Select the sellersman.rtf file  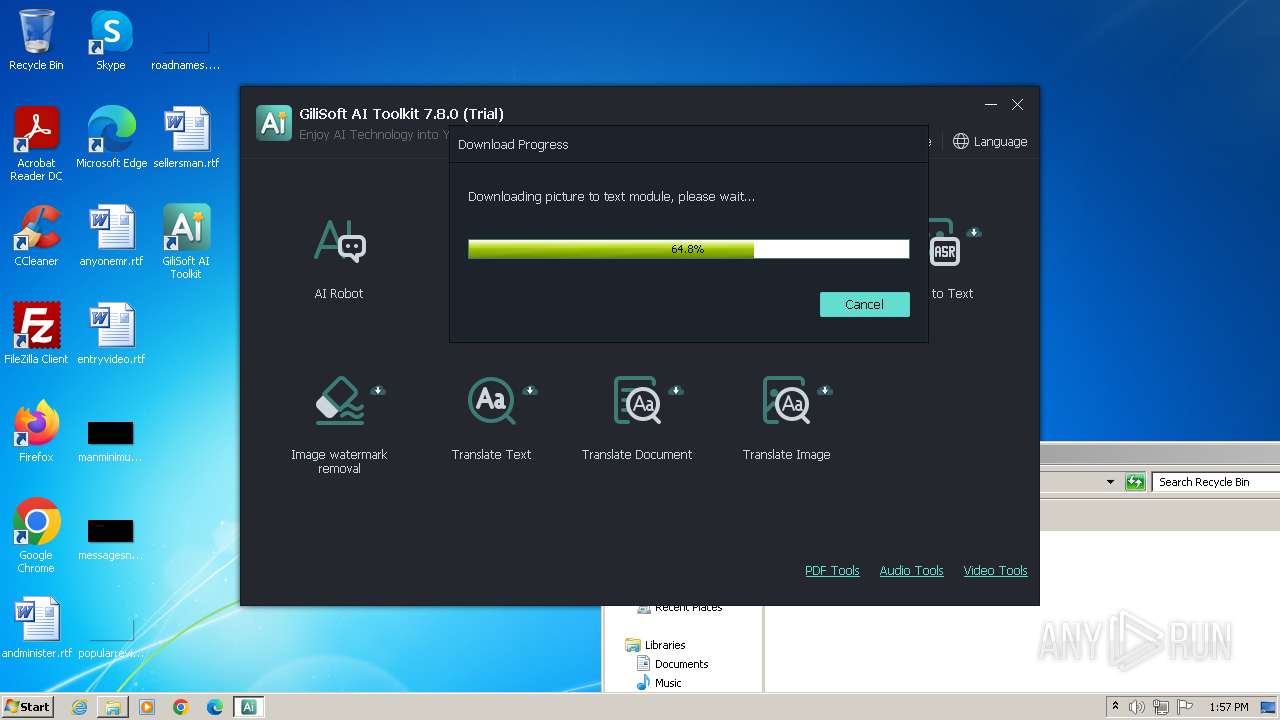(x=186, y=137)
